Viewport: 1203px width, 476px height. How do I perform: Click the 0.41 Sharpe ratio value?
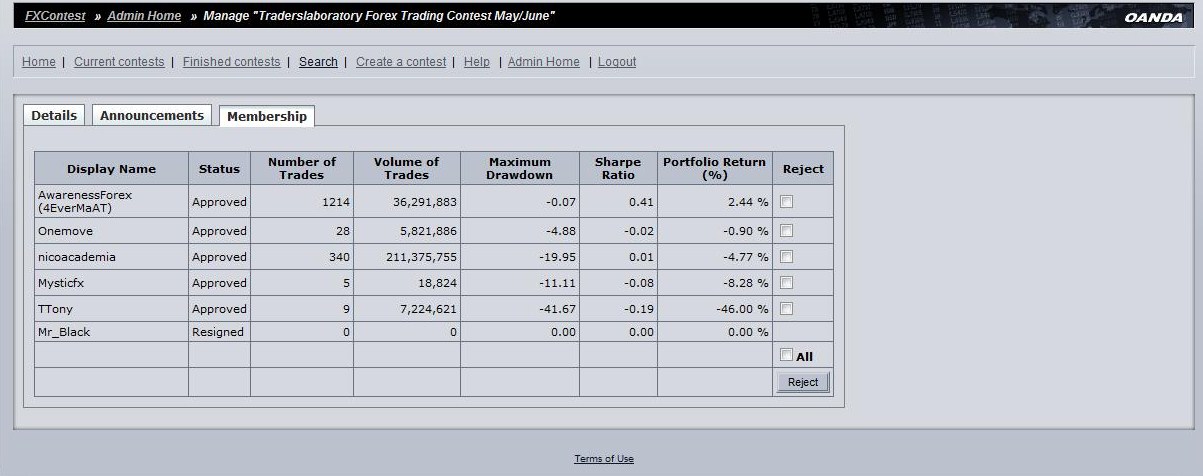[642, 202]
